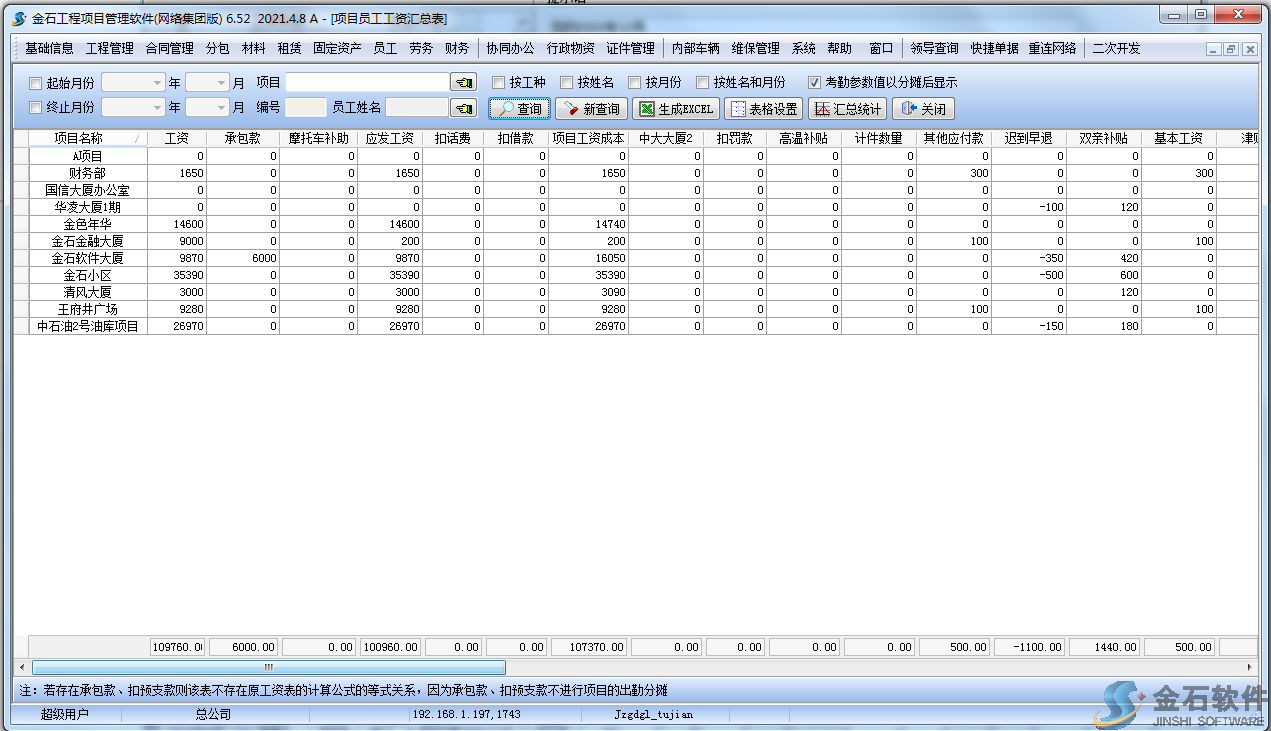
Task: Tick the 按工种 checkbox
Action: [x=499, y=83]
